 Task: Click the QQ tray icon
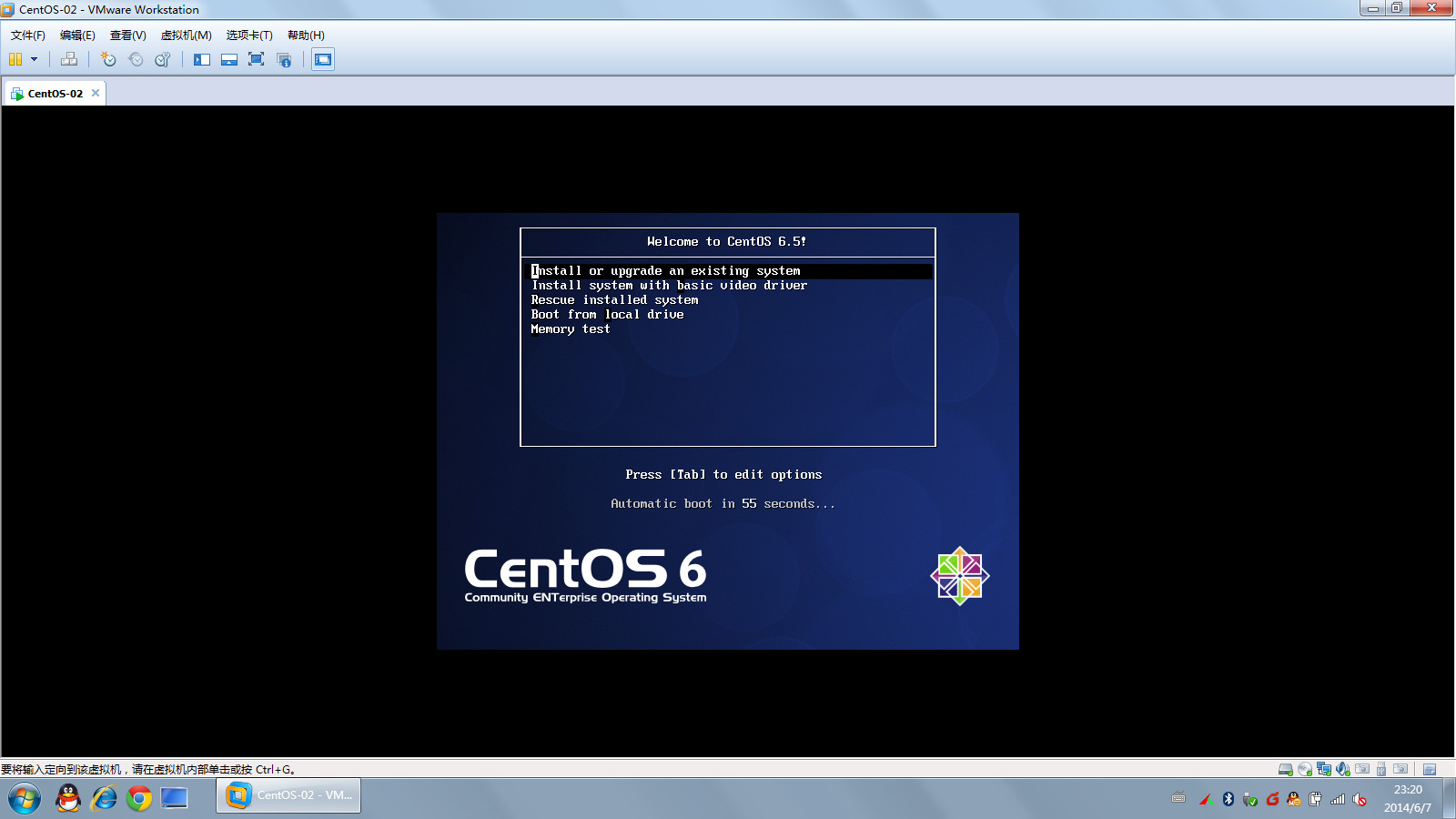(1293, 799)
